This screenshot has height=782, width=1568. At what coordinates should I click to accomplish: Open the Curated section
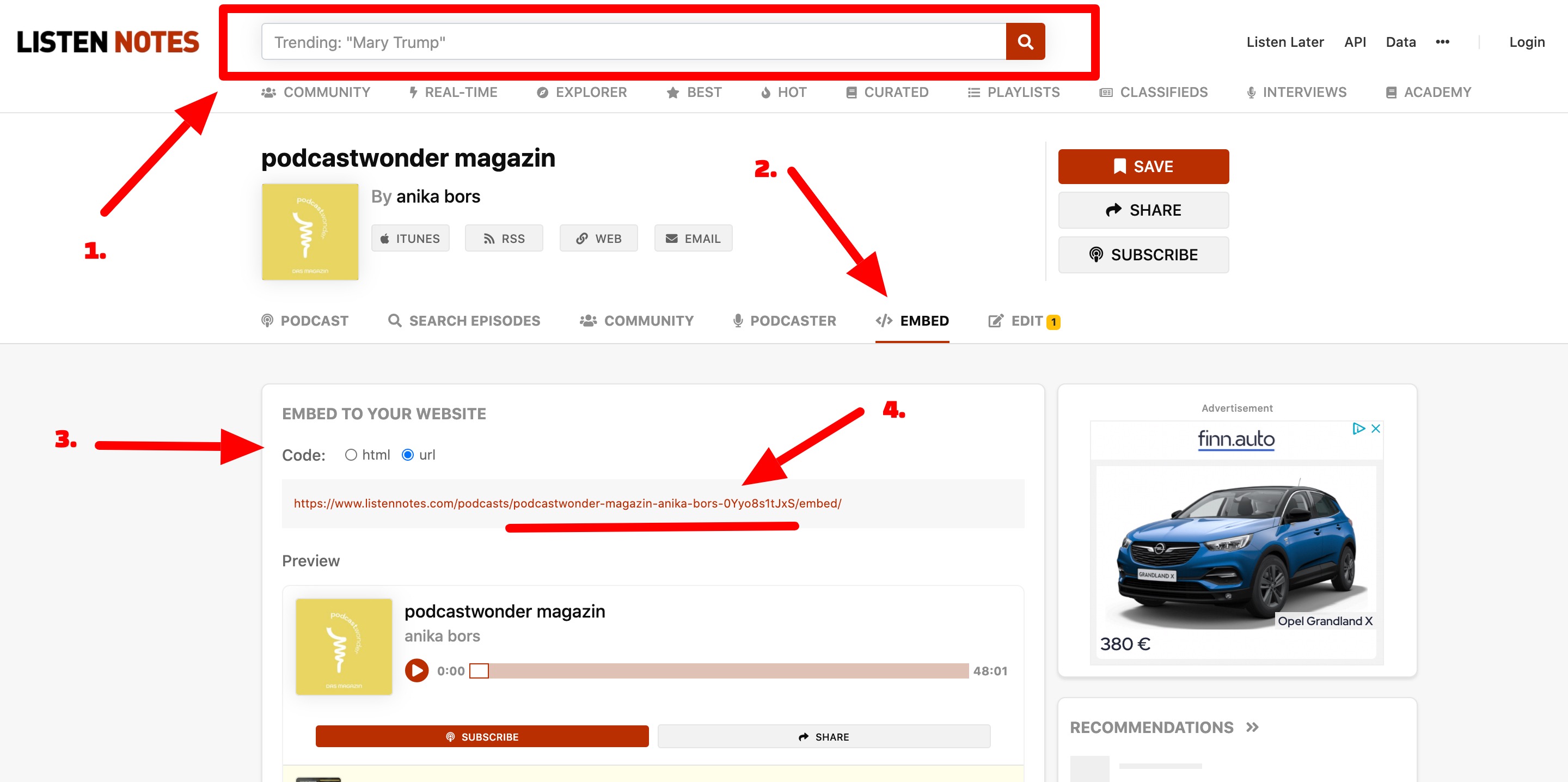coord(887,92)
